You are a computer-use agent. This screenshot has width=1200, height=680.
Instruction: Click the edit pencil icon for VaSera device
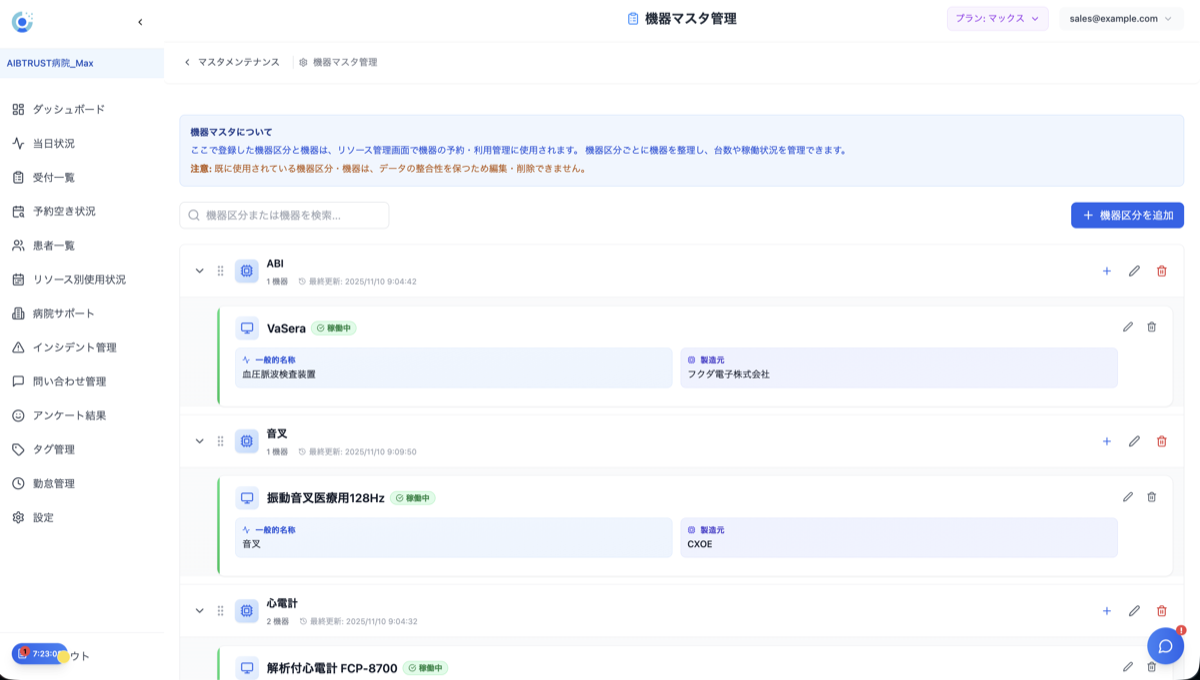(1128, 327)
